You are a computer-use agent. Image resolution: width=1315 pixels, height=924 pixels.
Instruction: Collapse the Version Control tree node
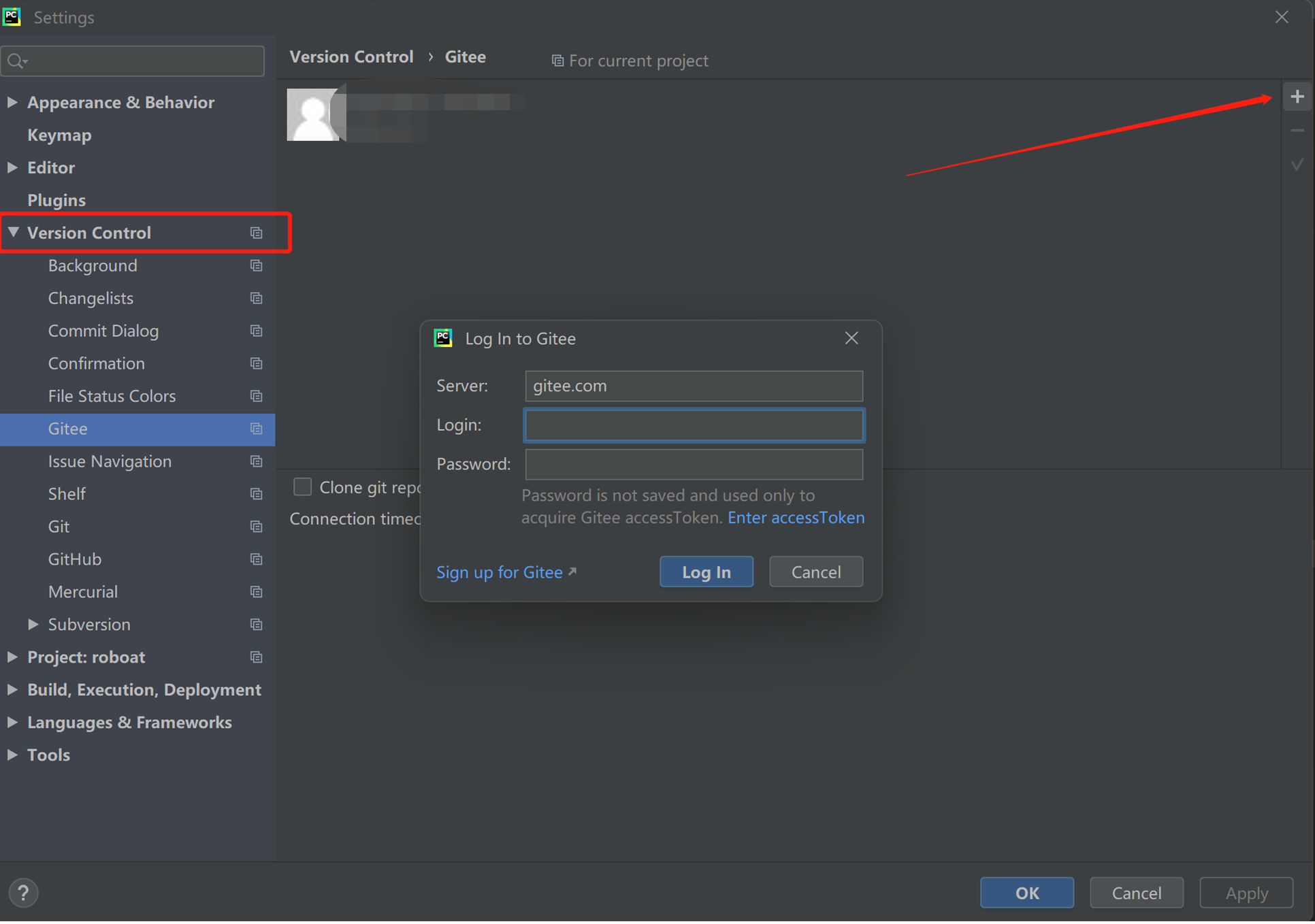point(13,233)
